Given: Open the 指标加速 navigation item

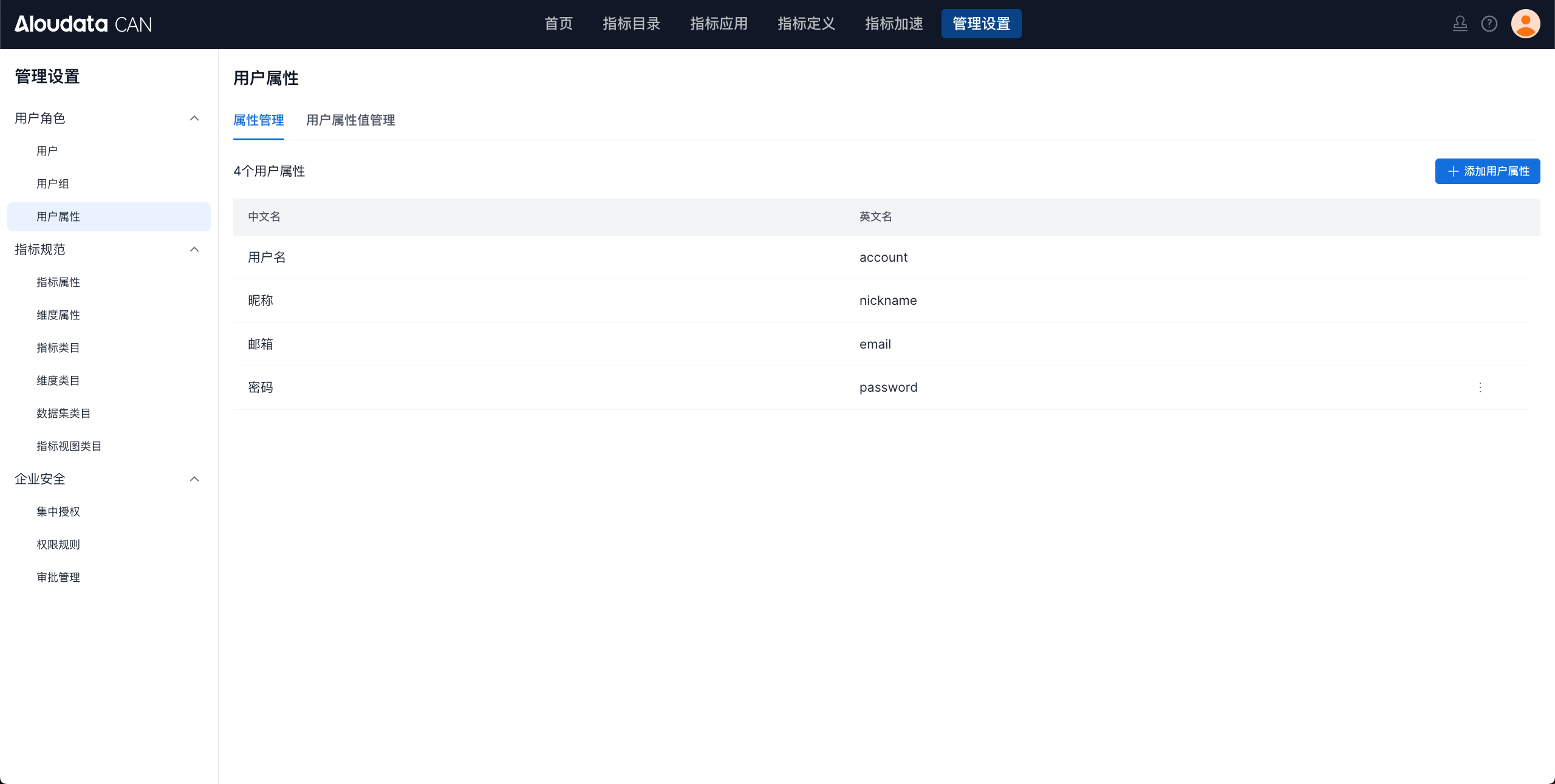Looking at the screenshot, I should (x=894, y=24).
